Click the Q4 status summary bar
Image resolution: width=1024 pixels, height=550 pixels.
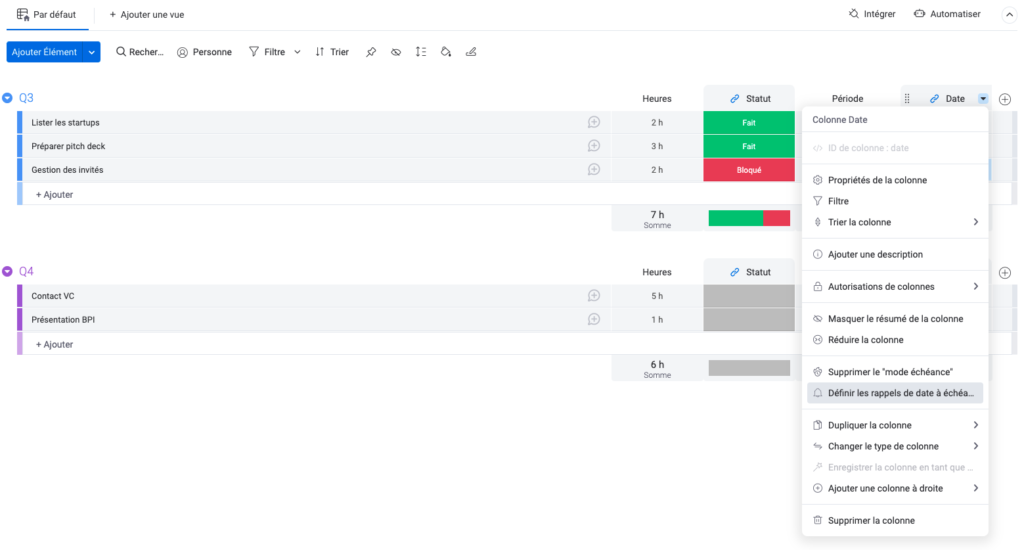749,368
